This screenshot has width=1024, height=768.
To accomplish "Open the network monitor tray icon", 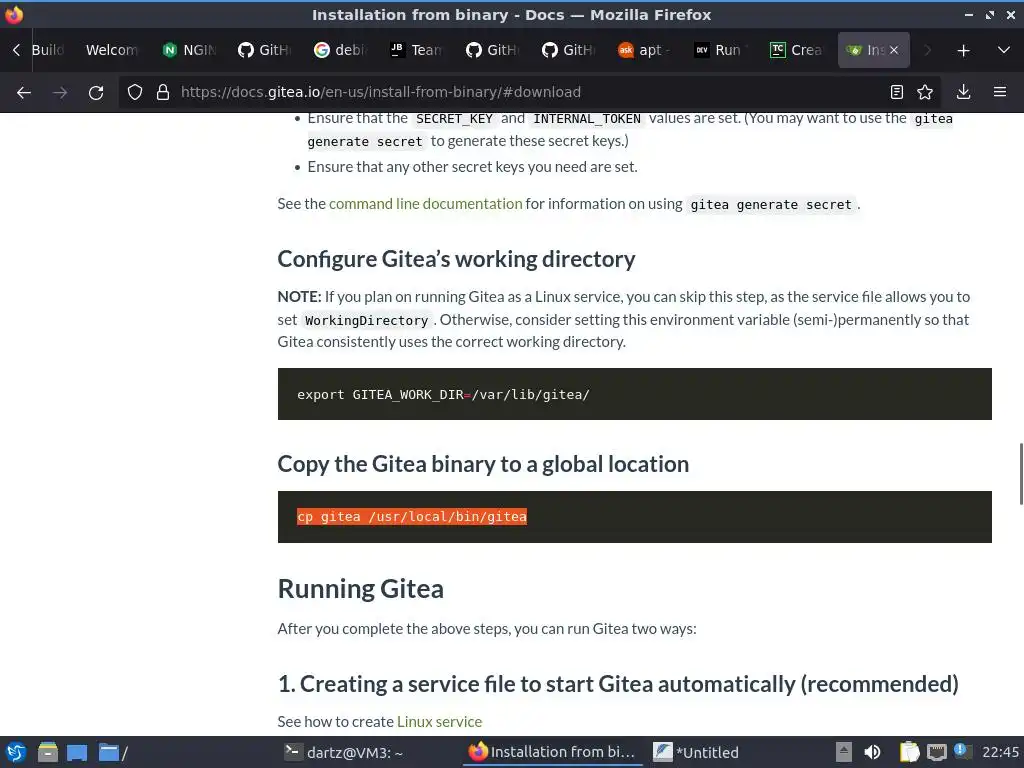I will tap(936, 752).
